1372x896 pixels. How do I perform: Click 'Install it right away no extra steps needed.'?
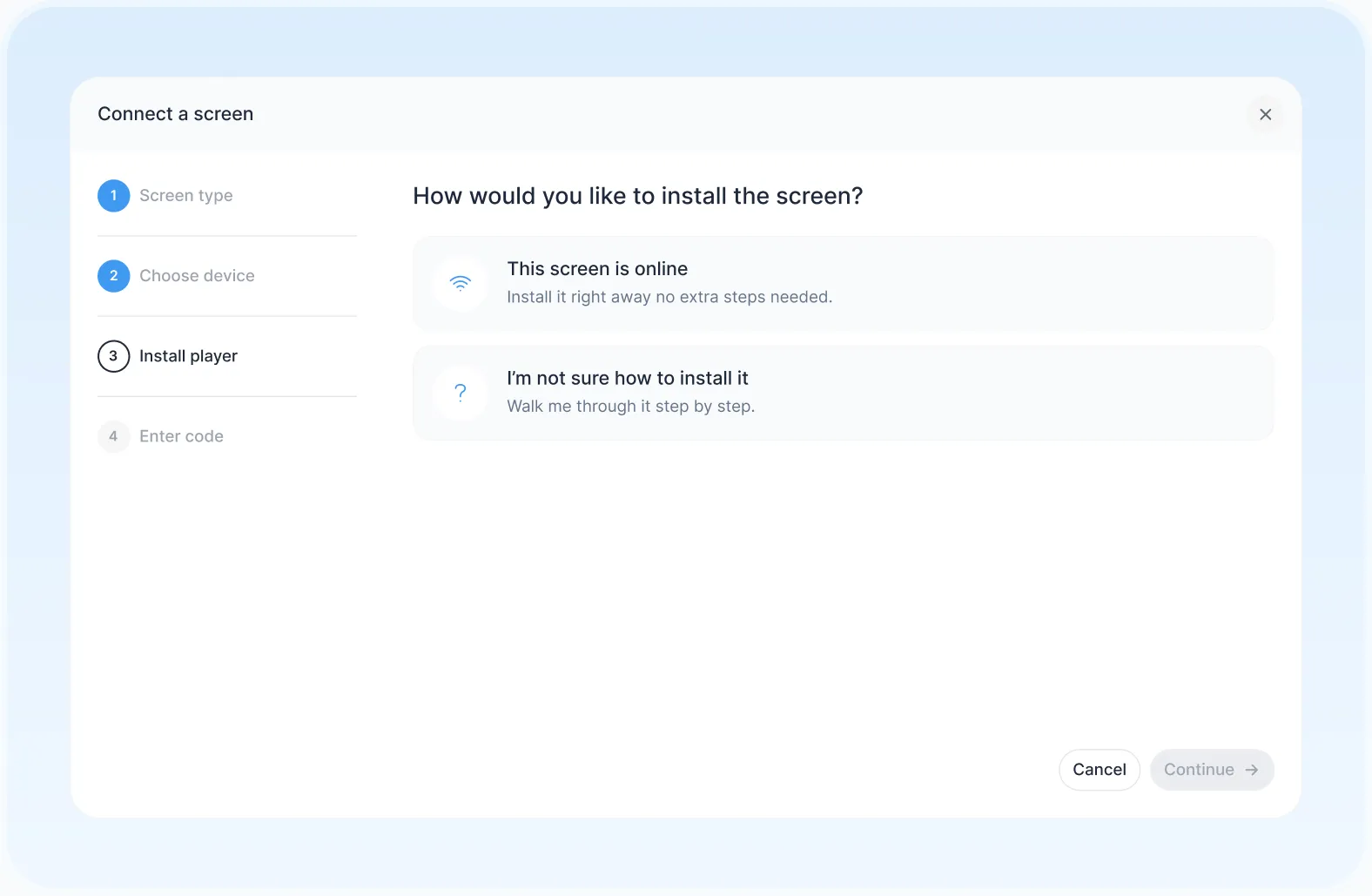pyautogui.click(x=669, y=297)
